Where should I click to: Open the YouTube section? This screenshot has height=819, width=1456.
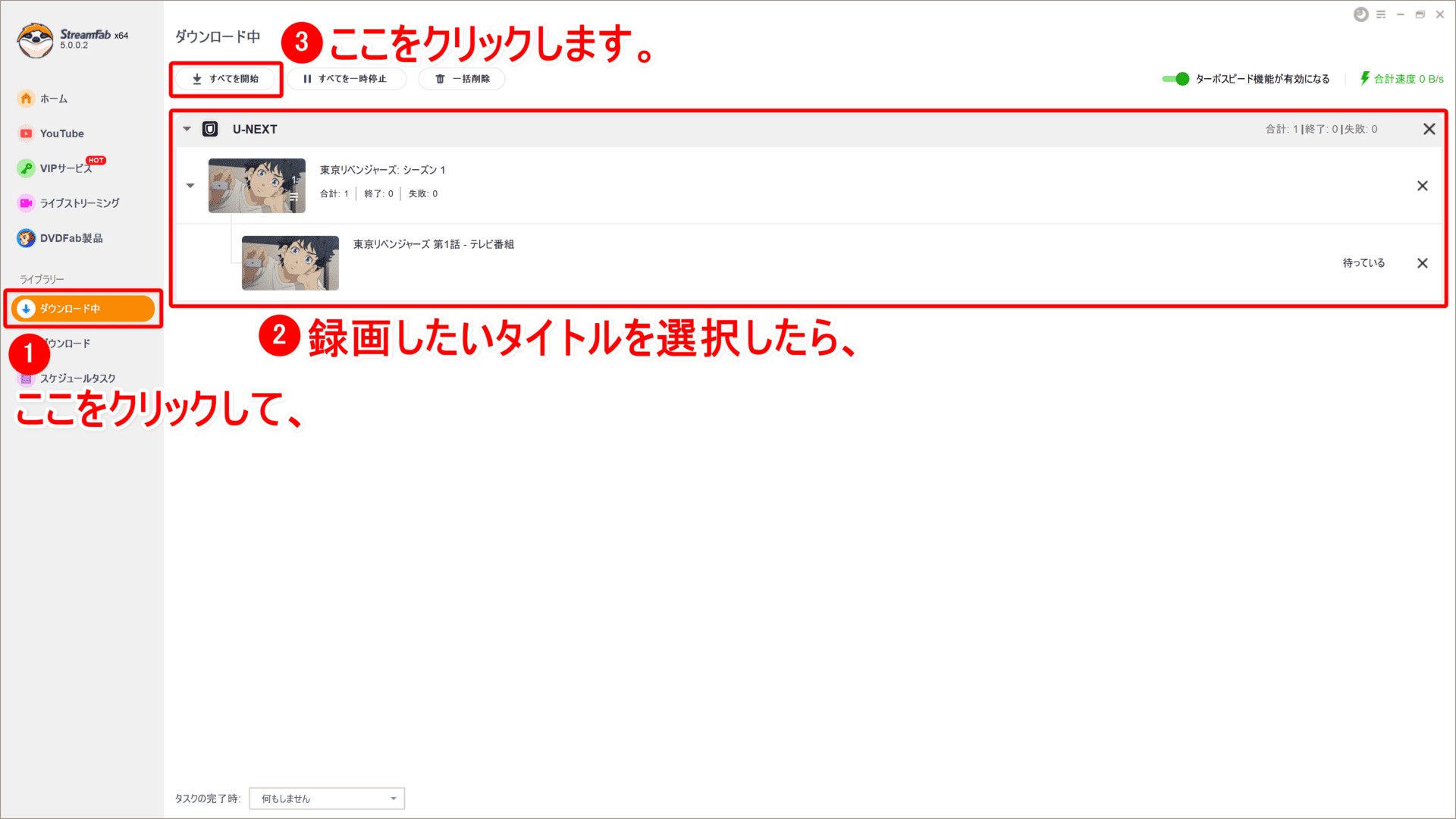(61, 133)
